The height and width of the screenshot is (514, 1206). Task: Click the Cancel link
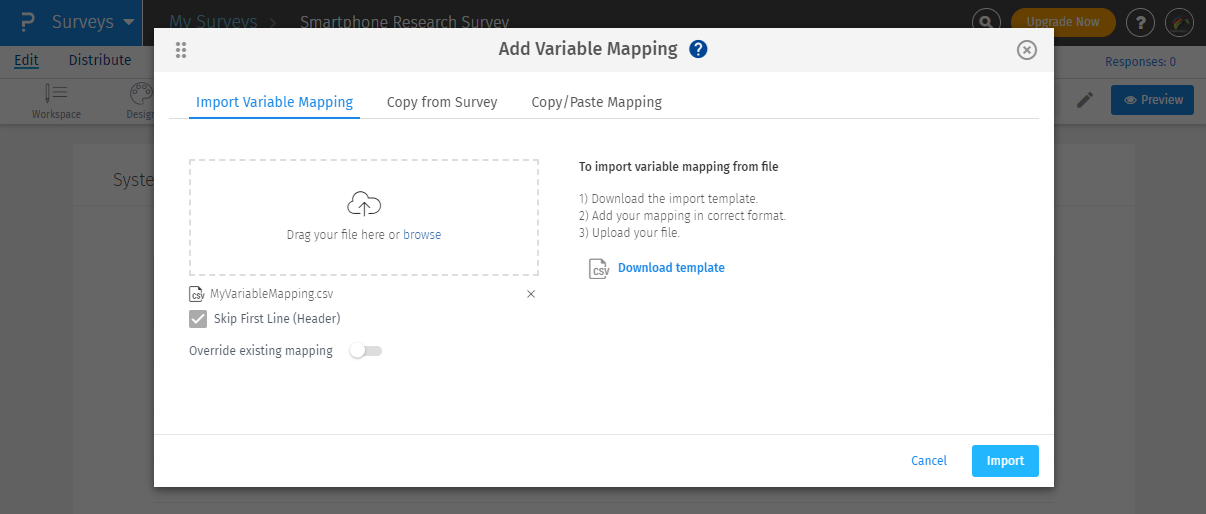[x=929, y=461]
